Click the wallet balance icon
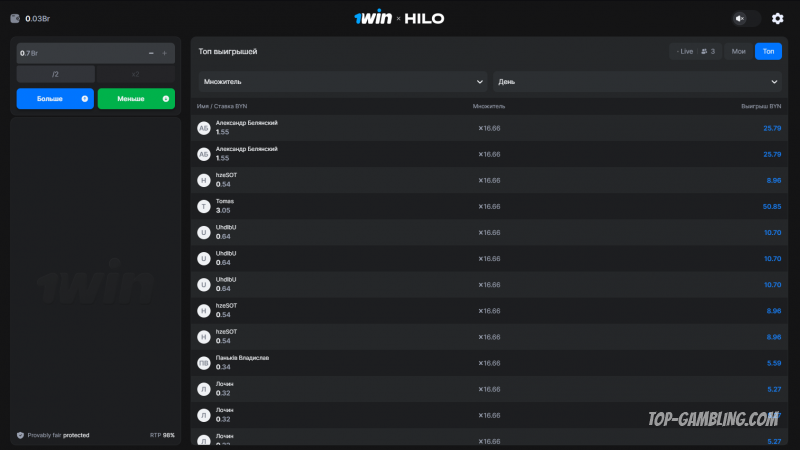800x450 pixels. pyautogui.click(x=15, y=18)
